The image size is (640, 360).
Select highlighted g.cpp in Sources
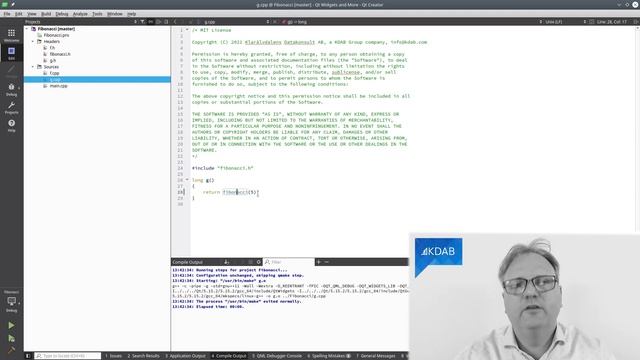[97, 80]
